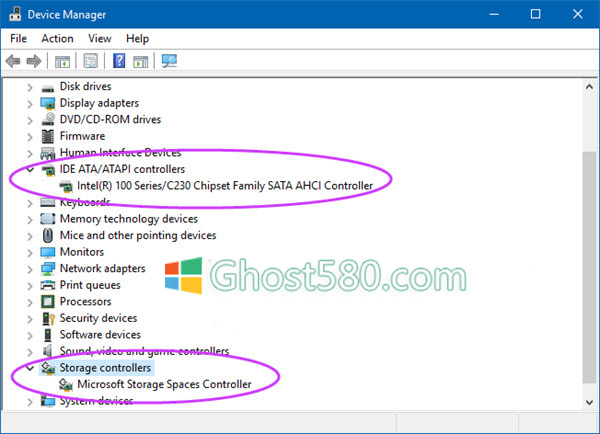Click the Keyboards category icon
Screen dimensions: 600x434
click(48, 202)
